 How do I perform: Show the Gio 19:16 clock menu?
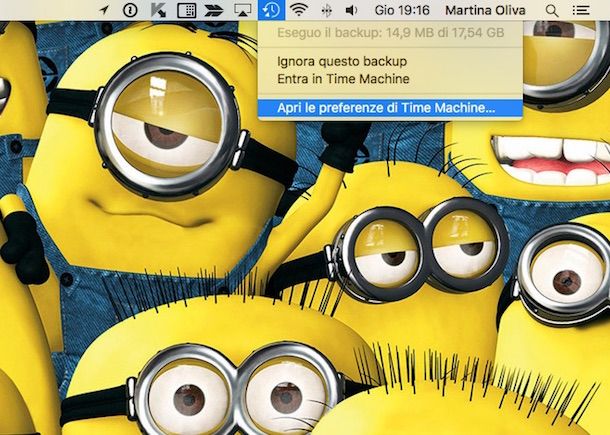point(402,10)
